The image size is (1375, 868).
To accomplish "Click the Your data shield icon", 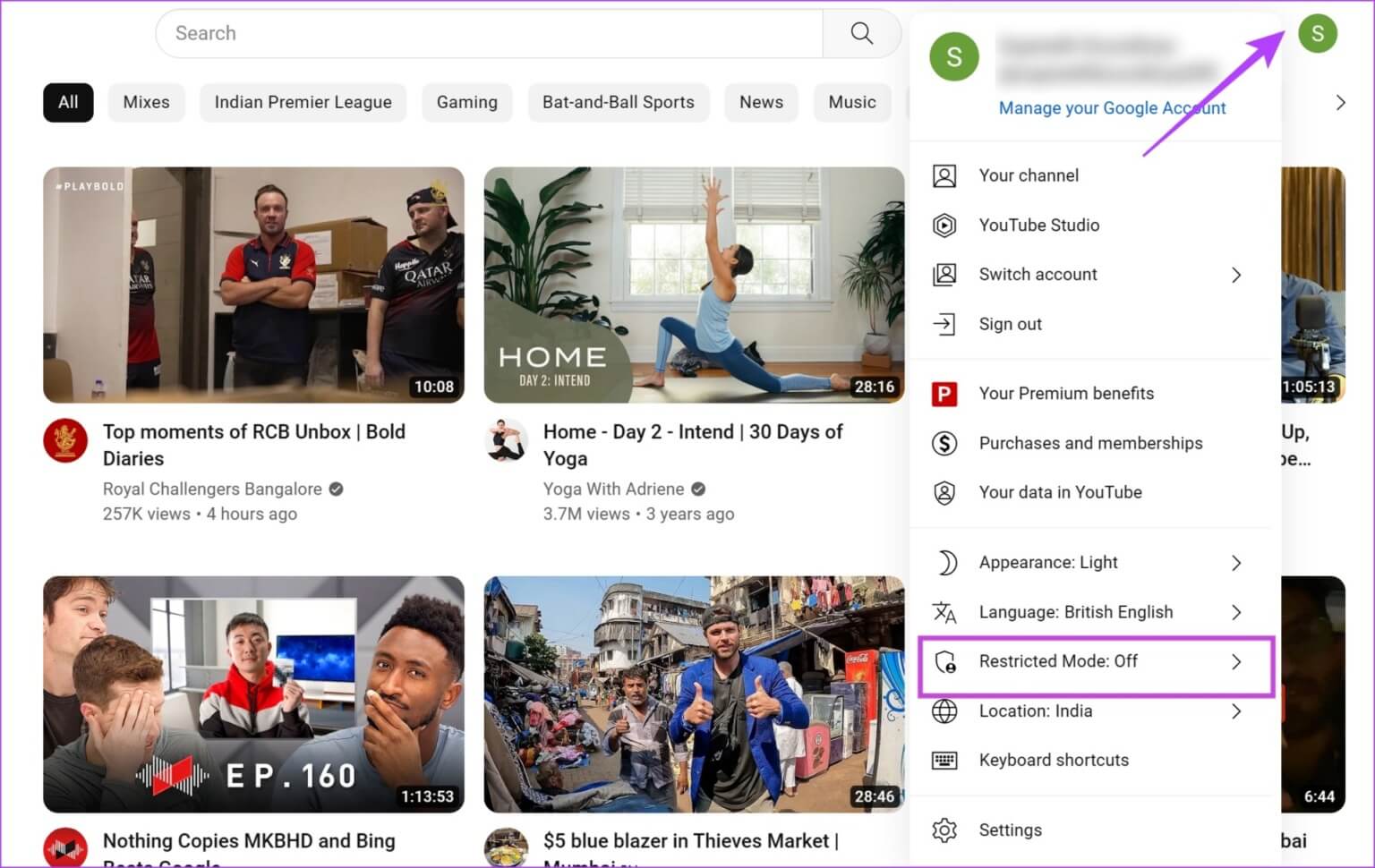I will pos(944,492).
